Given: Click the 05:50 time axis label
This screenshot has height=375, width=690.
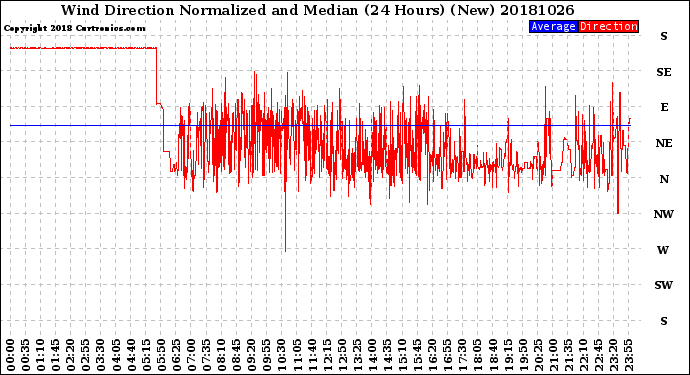Looking at the screenshot, I should point(161,355).
